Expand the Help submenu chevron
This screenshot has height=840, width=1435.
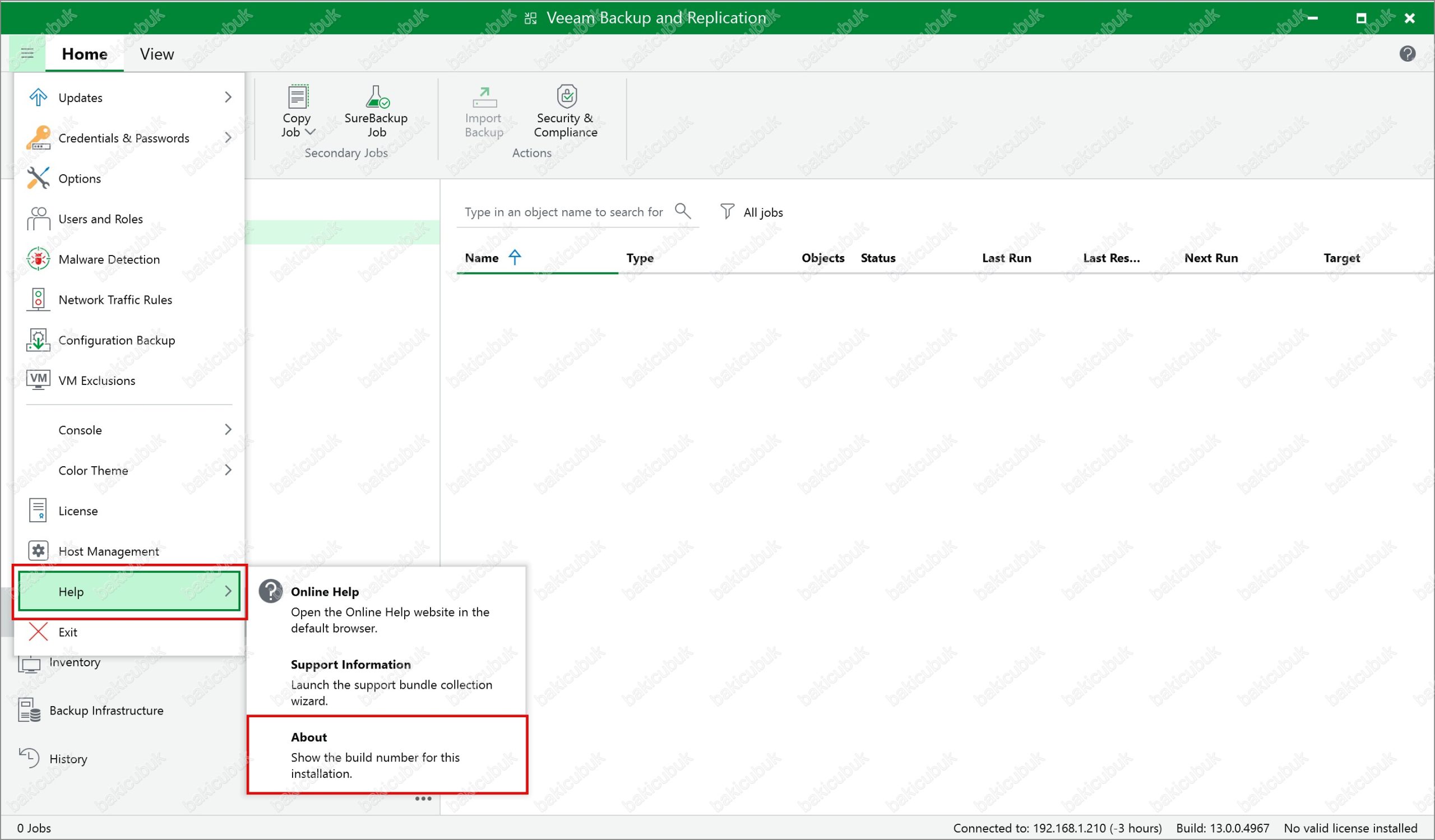point(228,591)
